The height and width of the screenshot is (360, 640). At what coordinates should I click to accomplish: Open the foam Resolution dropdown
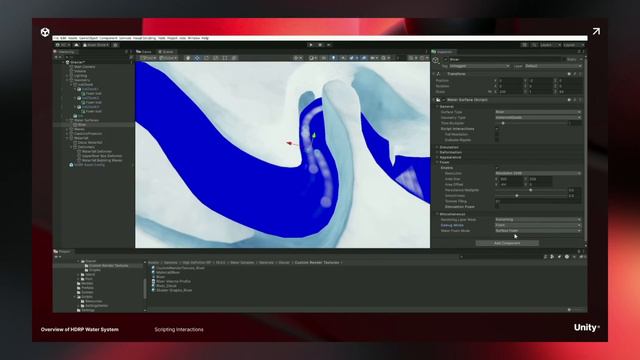[x=538, y=173]
